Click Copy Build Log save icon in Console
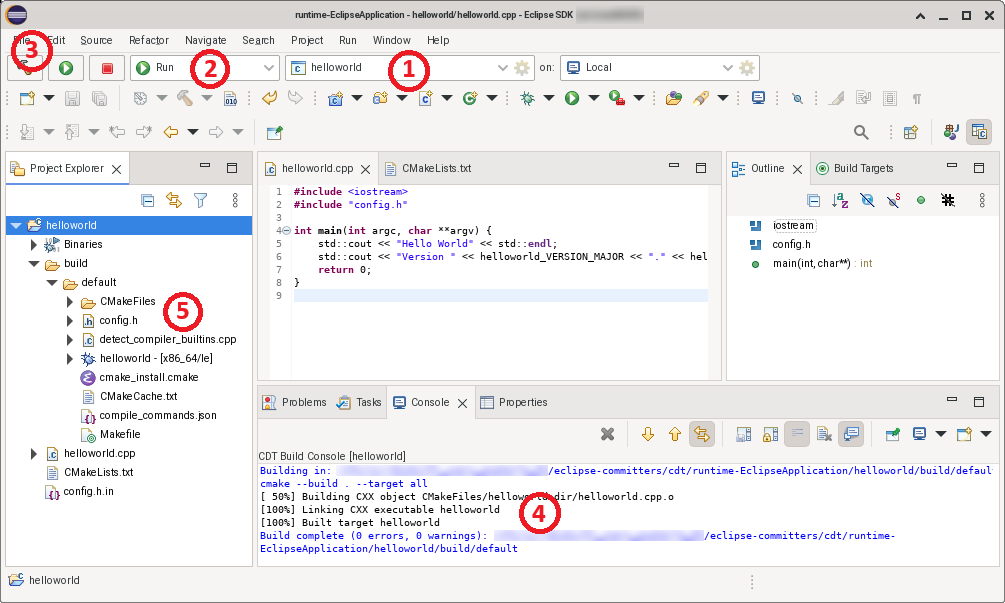 [x=743, y=434]
